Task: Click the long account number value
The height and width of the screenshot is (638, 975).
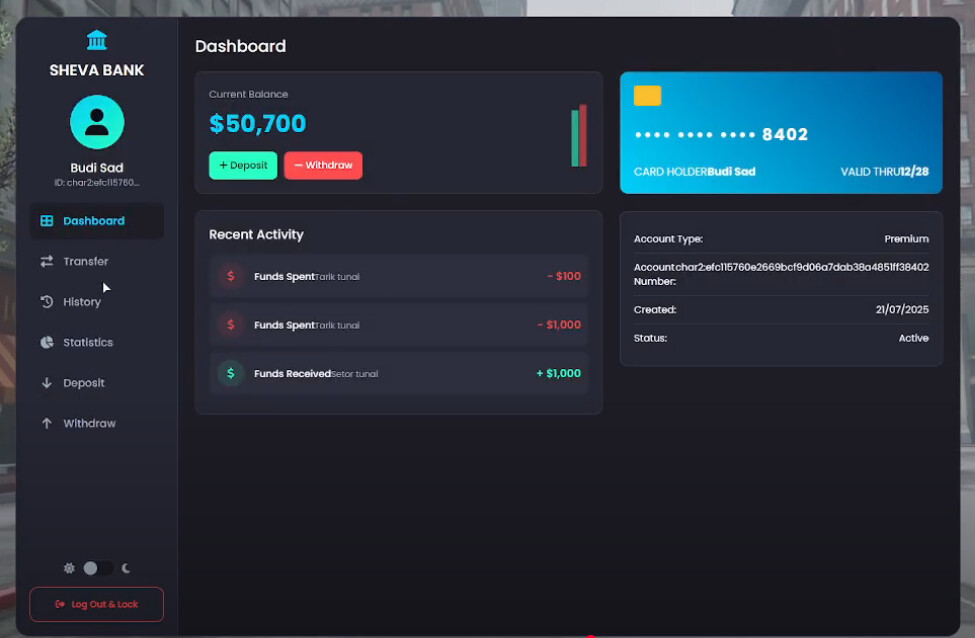Action: [802, 267]
